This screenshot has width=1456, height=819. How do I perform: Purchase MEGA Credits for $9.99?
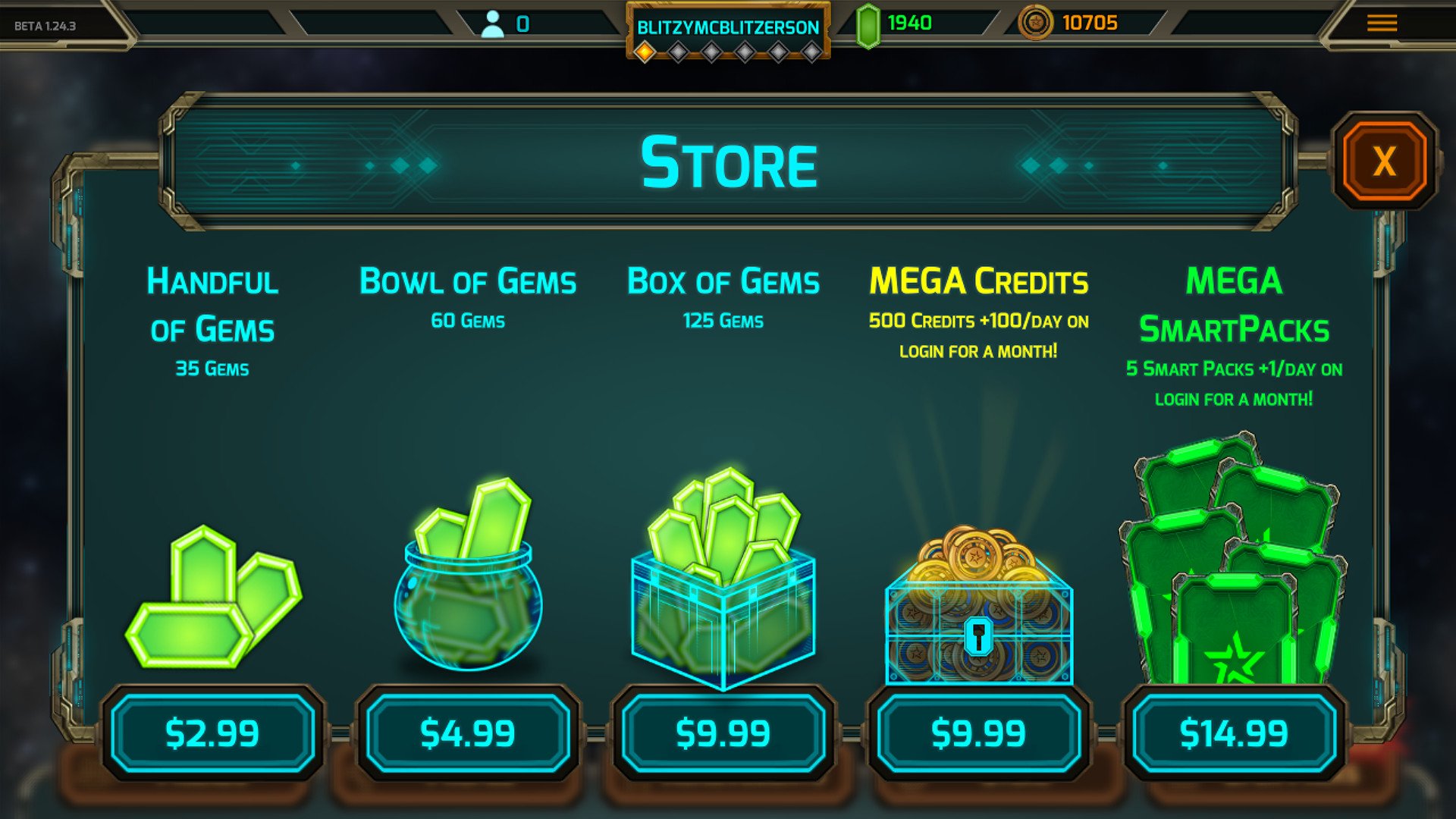pos(978,733)
